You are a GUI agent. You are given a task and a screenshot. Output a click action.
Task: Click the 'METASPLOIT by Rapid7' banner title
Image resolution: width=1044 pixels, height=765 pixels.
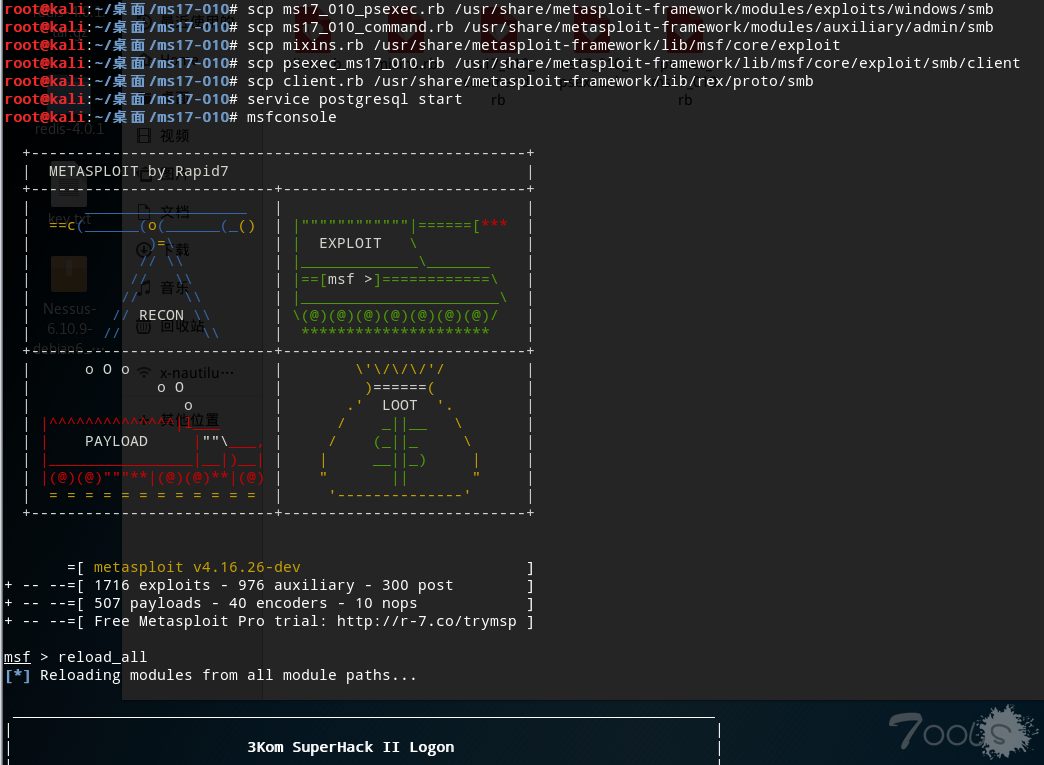click(x=138, y=171)
